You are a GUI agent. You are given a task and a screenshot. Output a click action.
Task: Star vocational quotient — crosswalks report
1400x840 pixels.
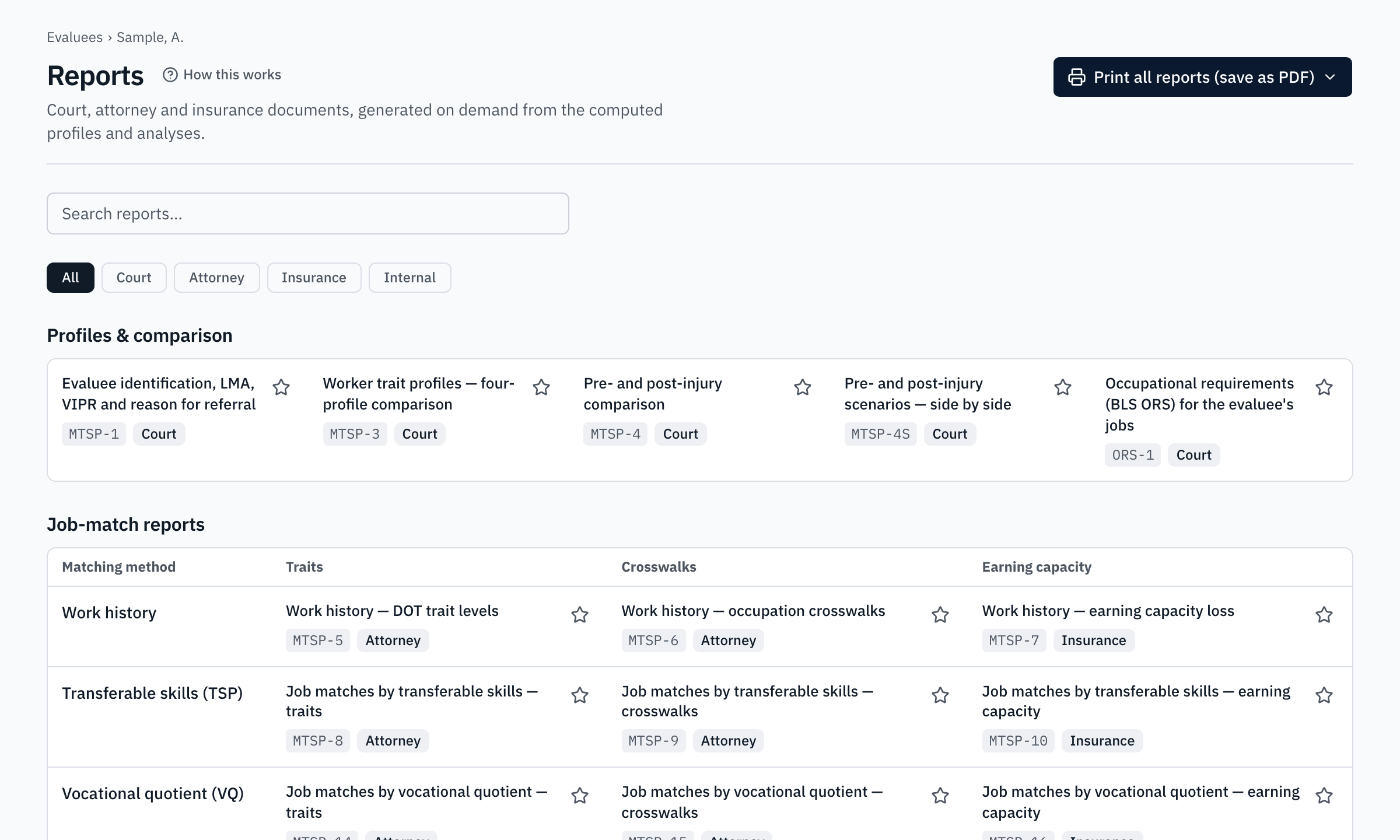point(940,796)
